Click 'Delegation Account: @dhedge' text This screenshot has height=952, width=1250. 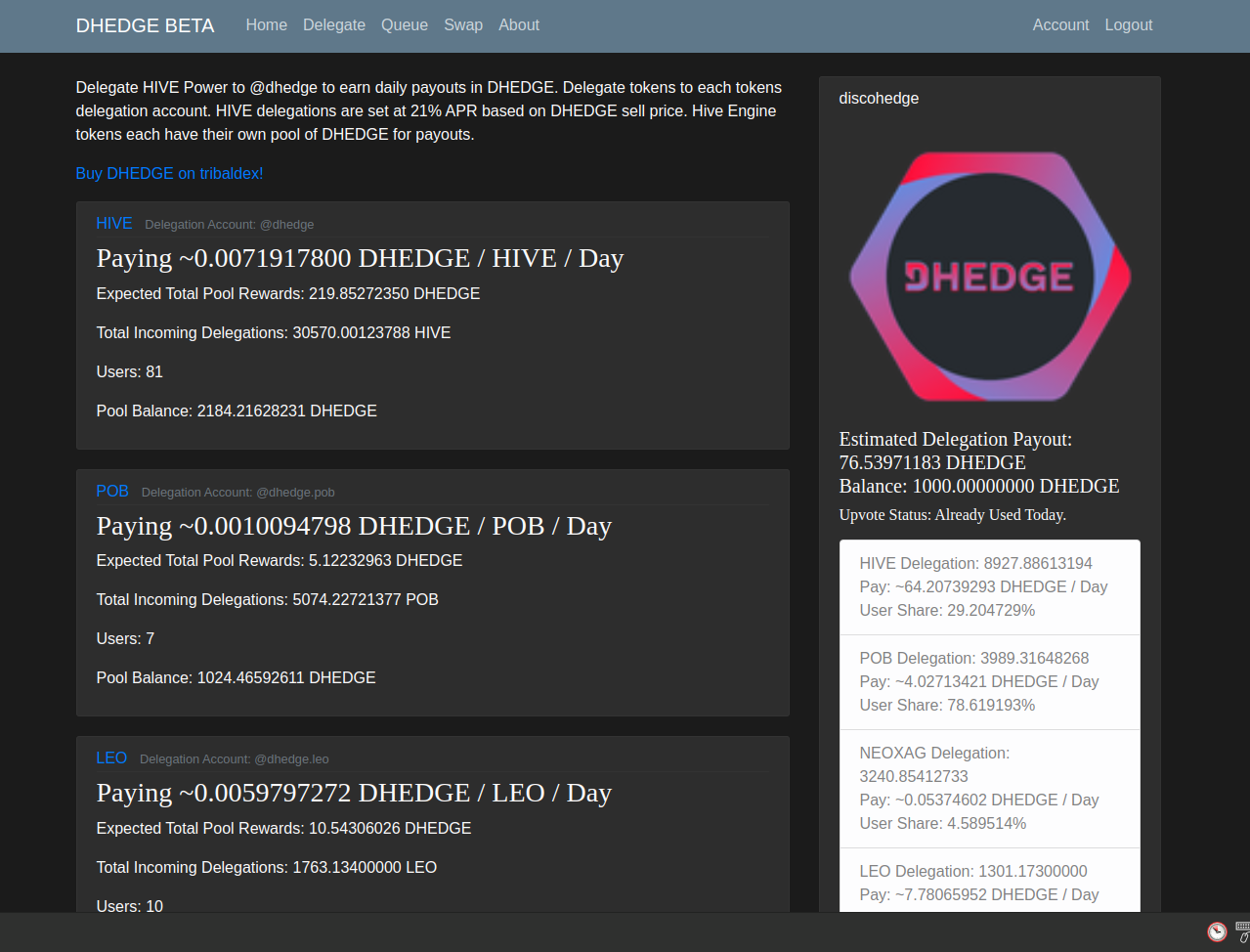click(x=230, y=225)
